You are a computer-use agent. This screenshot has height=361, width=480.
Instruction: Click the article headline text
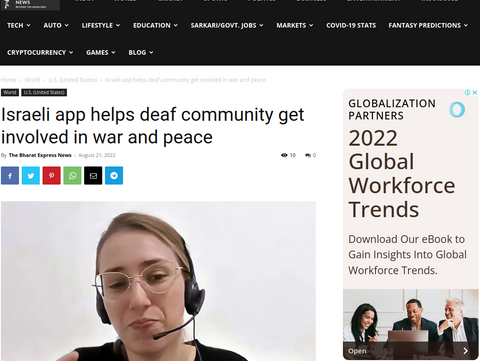pos(152,126)
